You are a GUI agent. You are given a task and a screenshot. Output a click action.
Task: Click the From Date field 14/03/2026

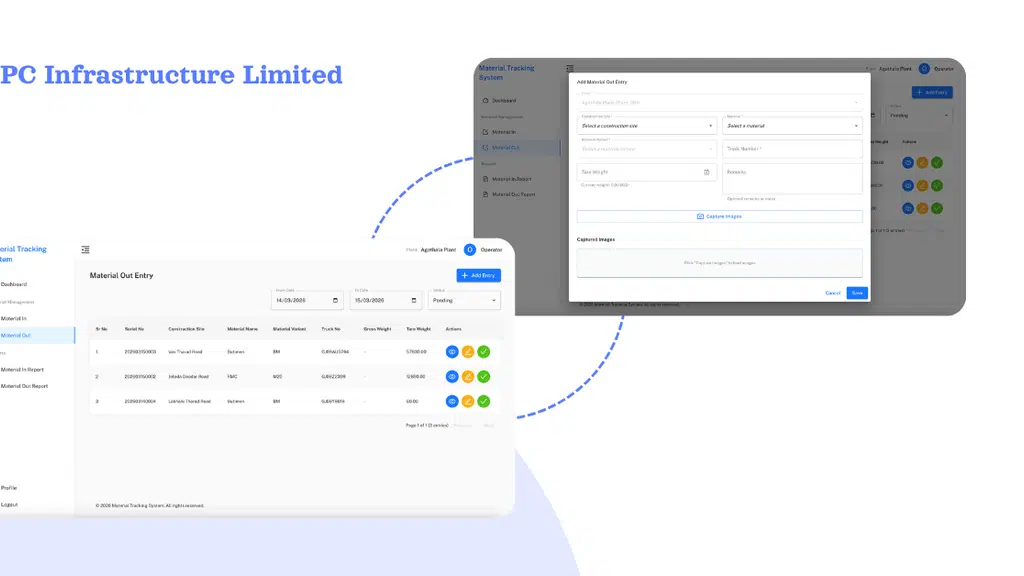(x=307, y=300)
